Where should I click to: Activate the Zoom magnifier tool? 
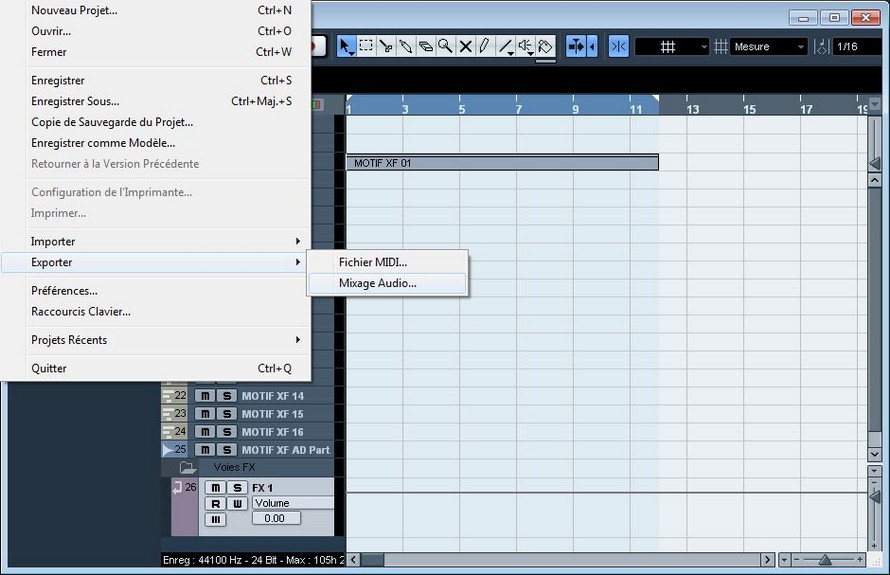pyautogui.click(x=445, y=46)
